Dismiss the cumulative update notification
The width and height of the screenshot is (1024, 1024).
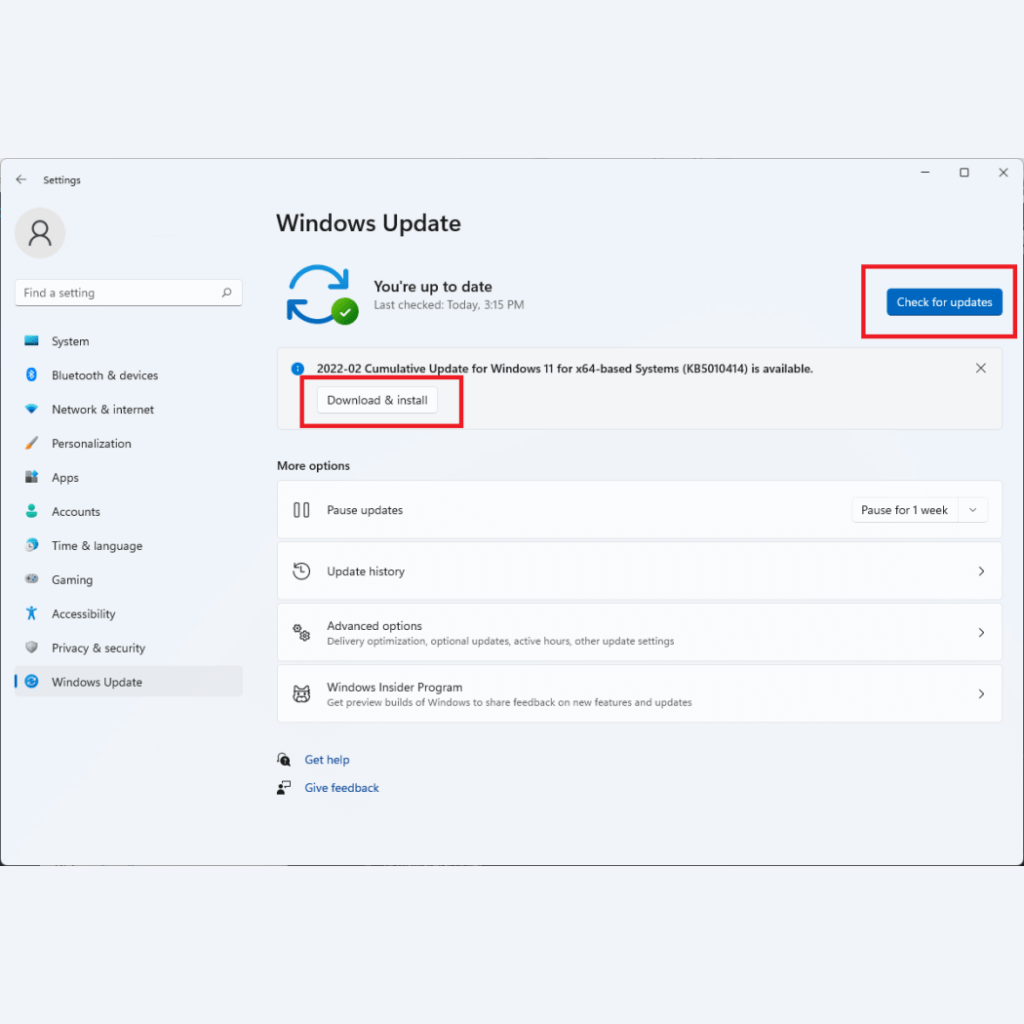coord(980,368)
